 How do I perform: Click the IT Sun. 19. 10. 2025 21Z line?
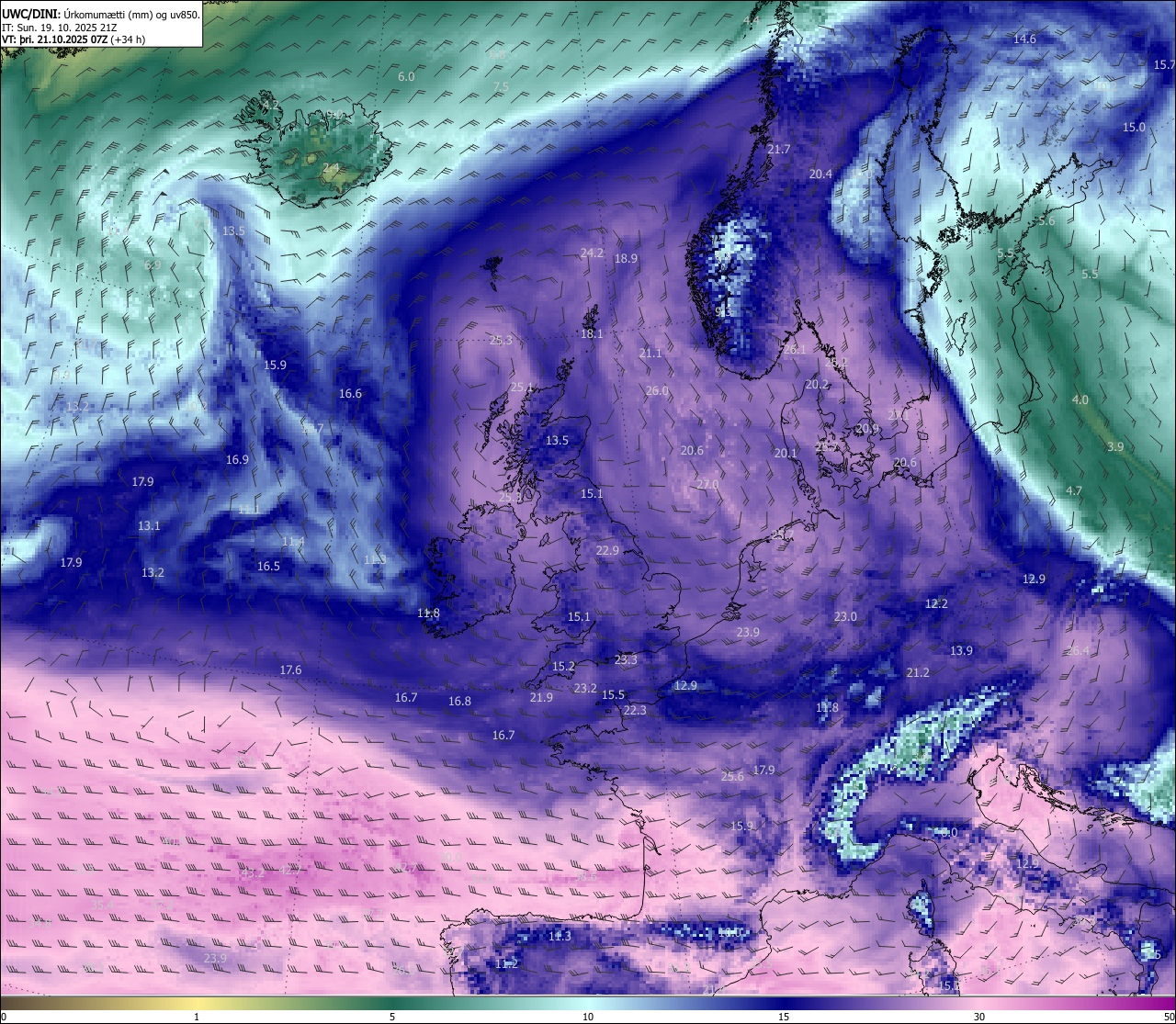pos(61,28)
